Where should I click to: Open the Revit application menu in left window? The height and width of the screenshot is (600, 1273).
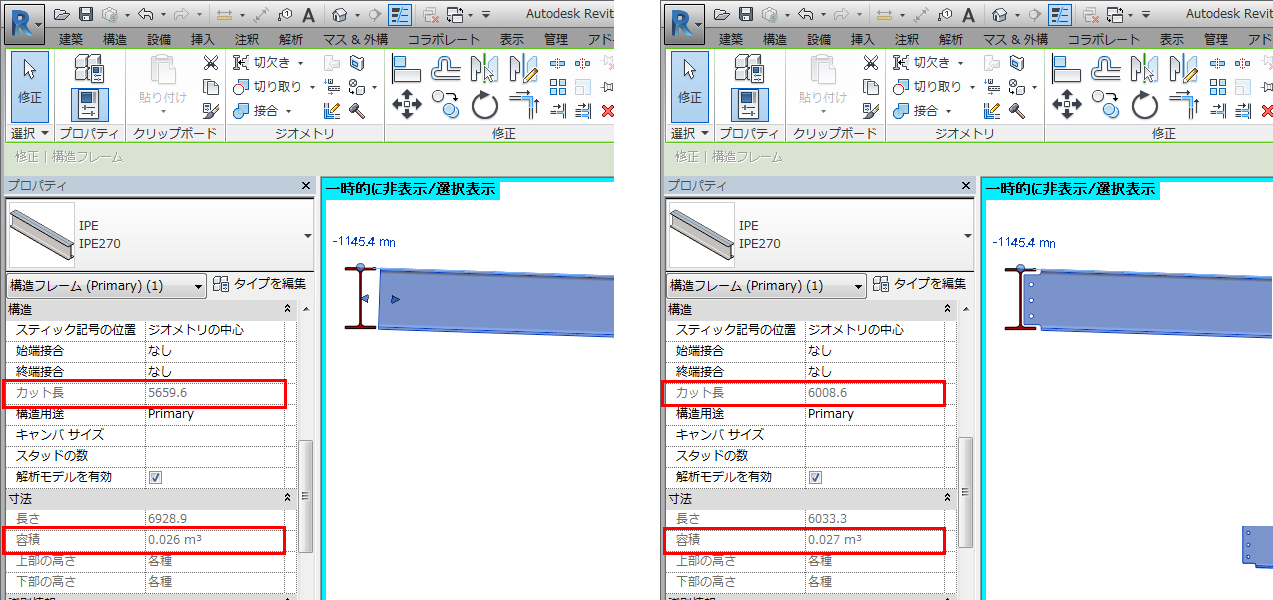(24, 22)
